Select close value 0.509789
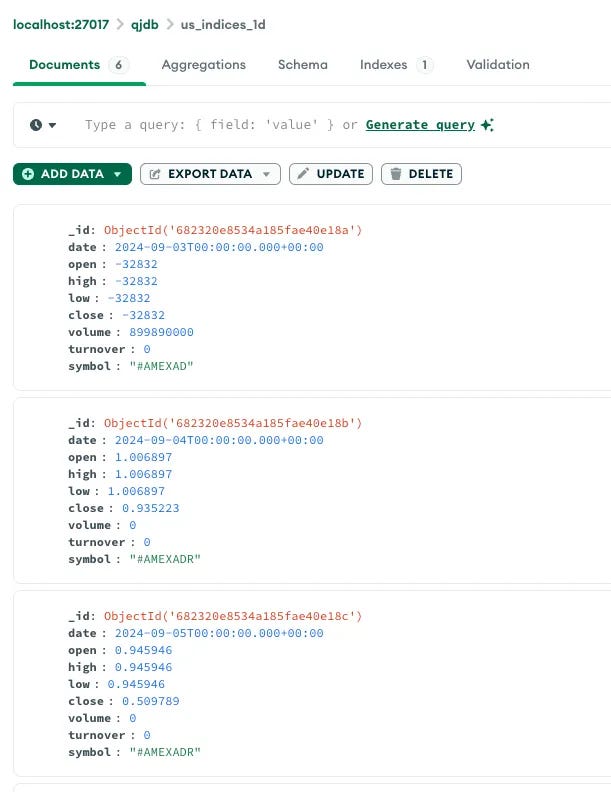Viewport: 611px width, 792px height. coord(150,701)
